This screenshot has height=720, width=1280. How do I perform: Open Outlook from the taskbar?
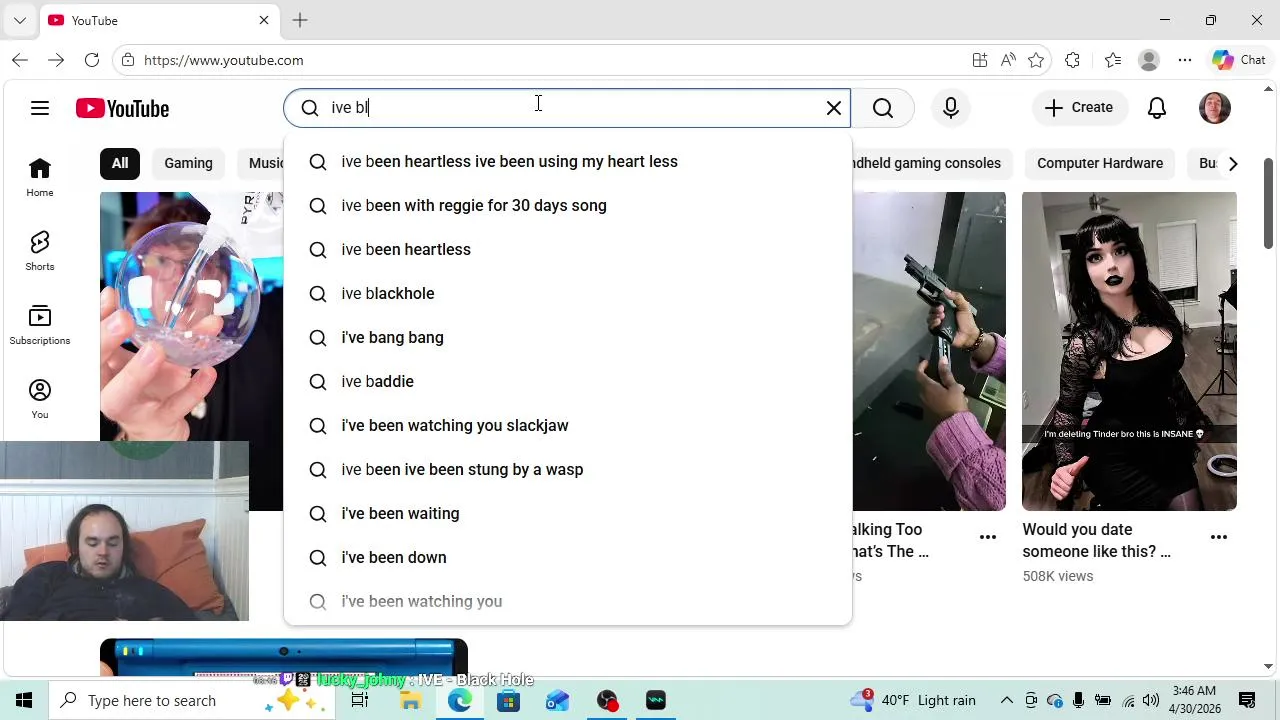pos(557,700)
